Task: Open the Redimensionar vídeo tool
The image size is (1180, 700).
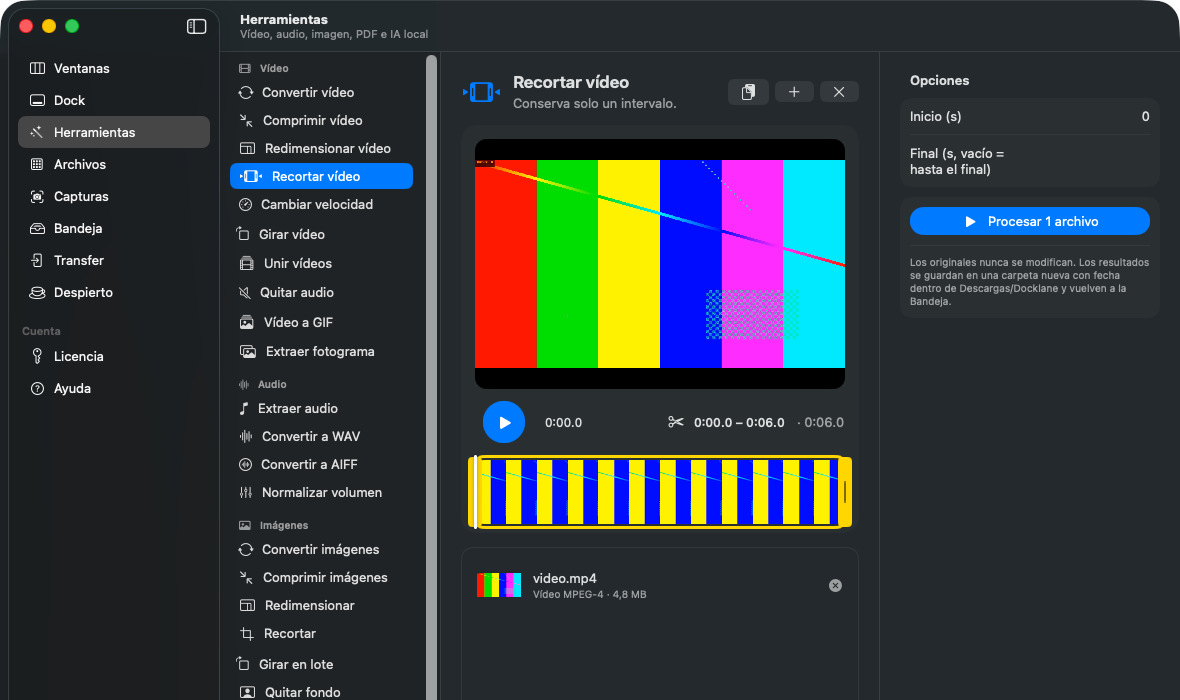Action: click(x=321, y=148)
